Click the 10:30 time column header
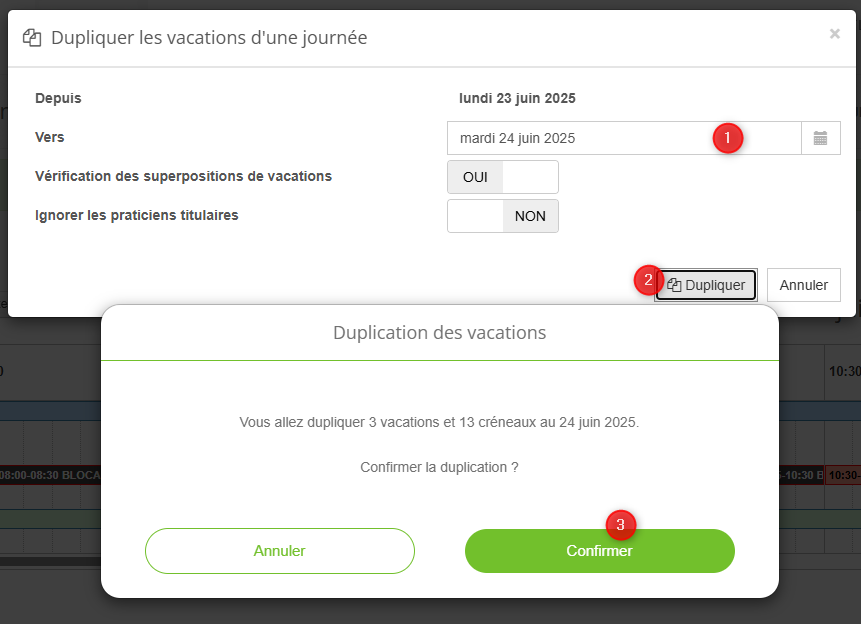 pyautogui.click(x=843, y=372)
